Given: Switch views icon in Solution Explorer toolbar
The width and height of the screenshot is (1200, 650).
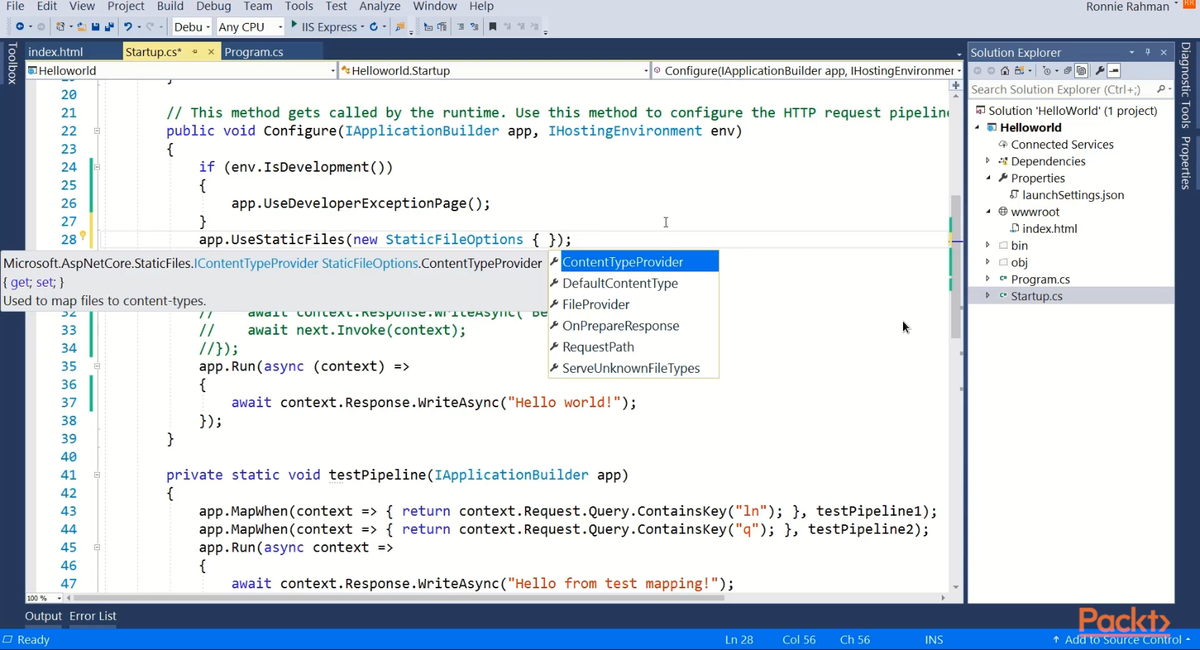Looking at the screenshot, I should (x=1019, y=70).
